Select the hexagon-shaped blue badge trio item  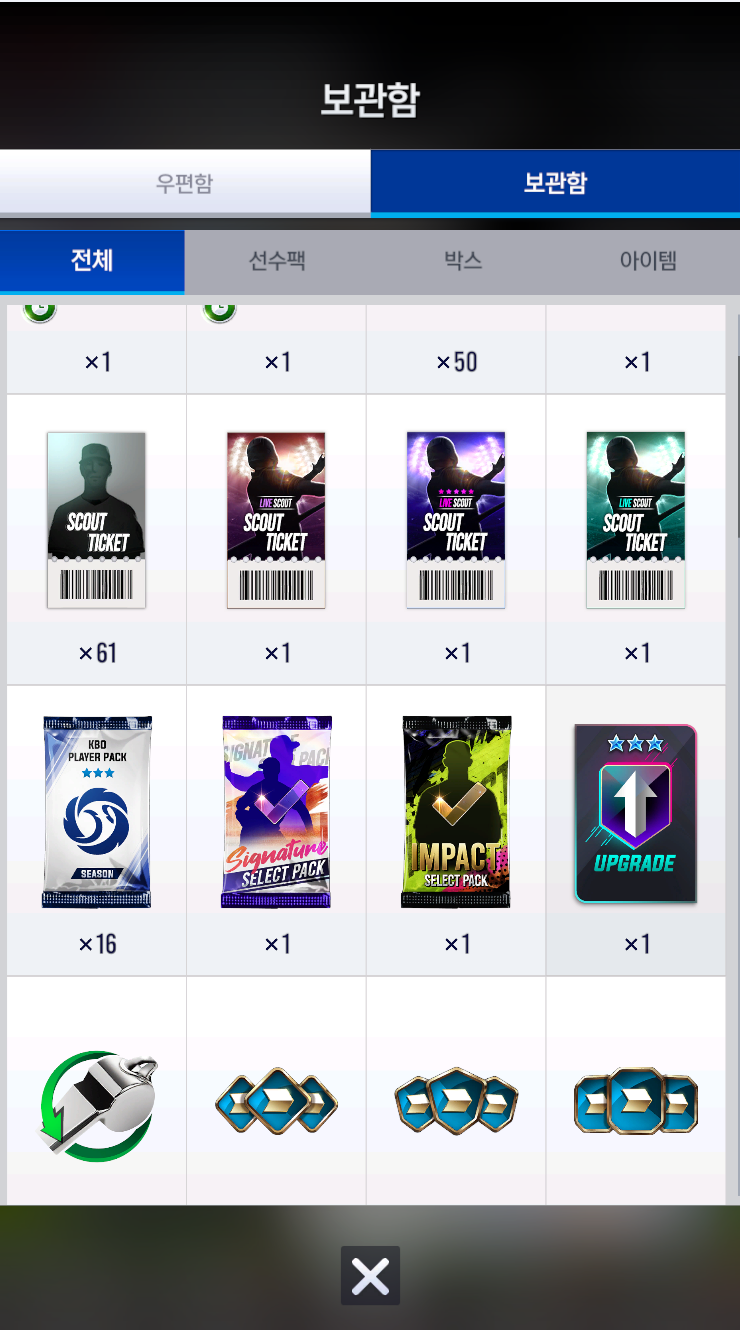click(x=456, y=1100)
